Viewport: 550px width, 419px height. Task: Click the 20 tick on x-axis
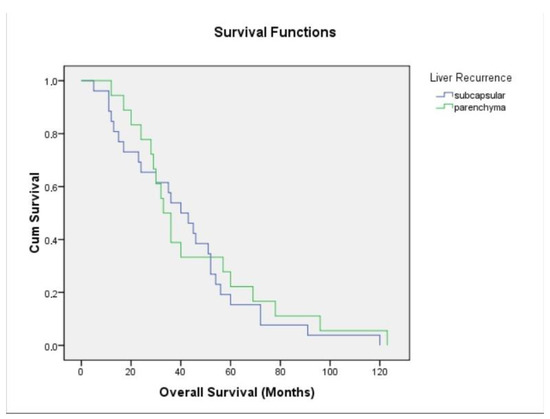point(130,372)
